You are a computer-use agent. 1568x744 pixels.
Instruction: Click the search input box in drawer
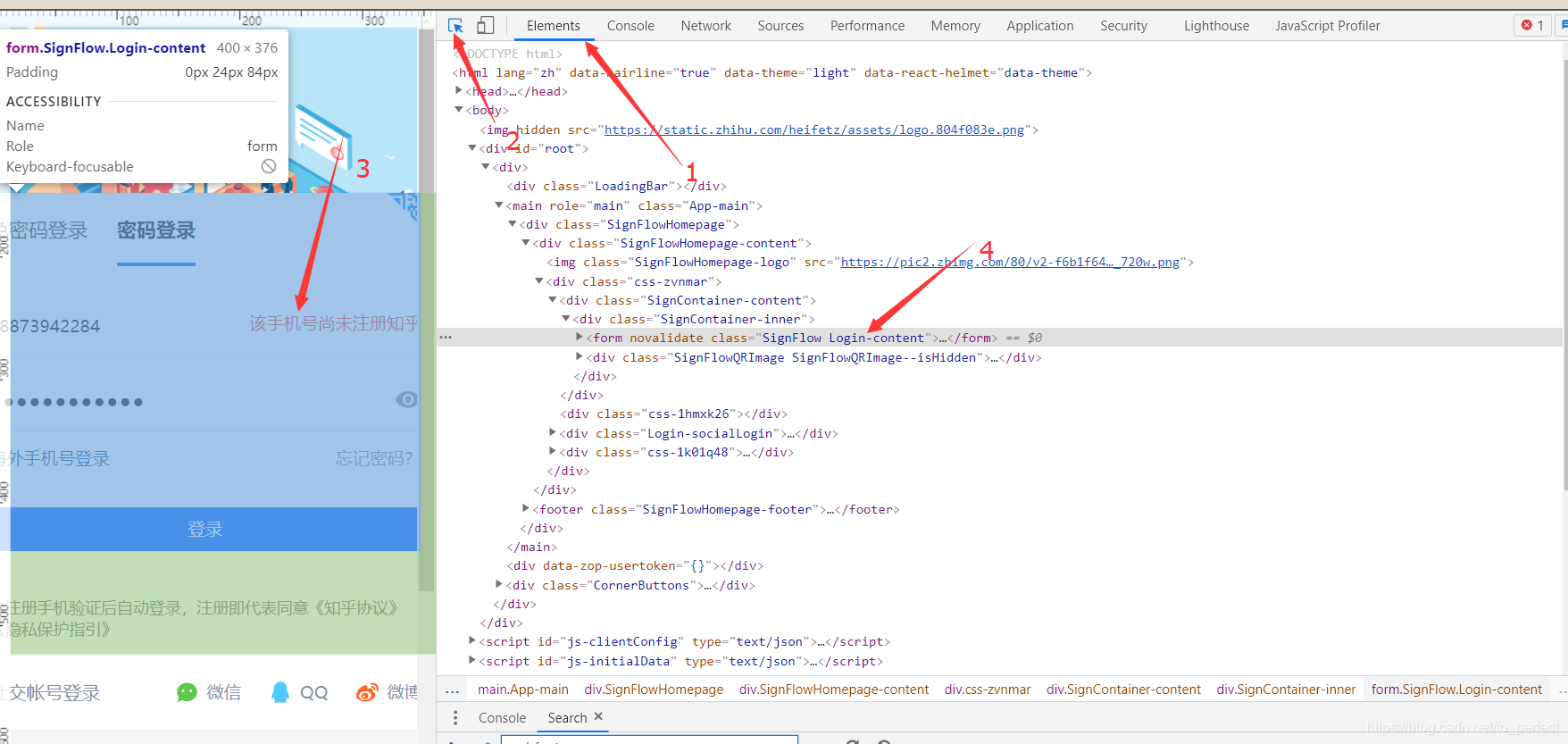(x=649, y=740)
